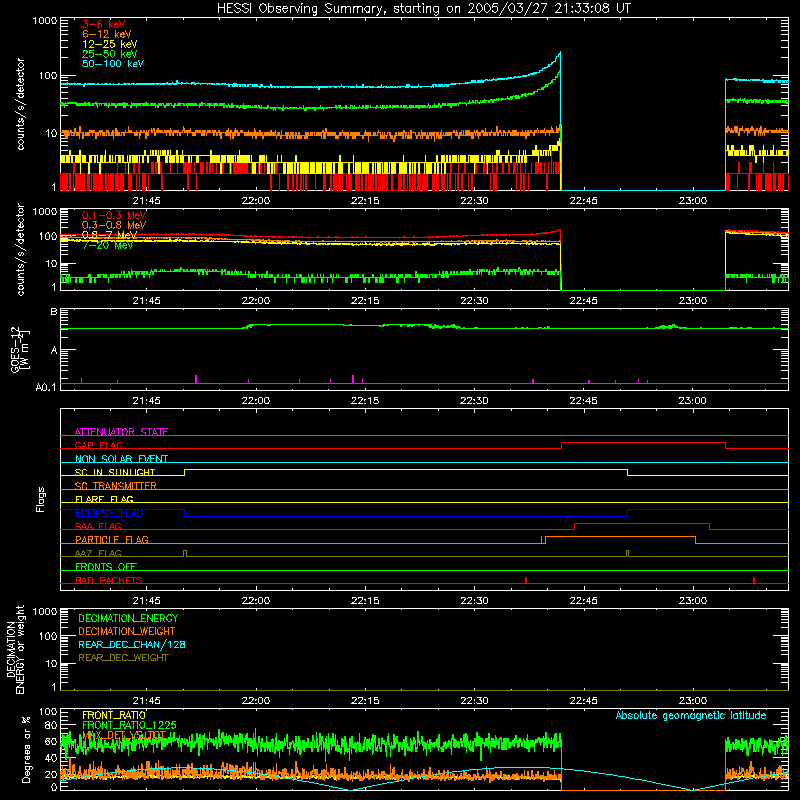Click the raised PARTICLE_FLAG step segment
Screen dimensions: 800x800
coord(620,537)
